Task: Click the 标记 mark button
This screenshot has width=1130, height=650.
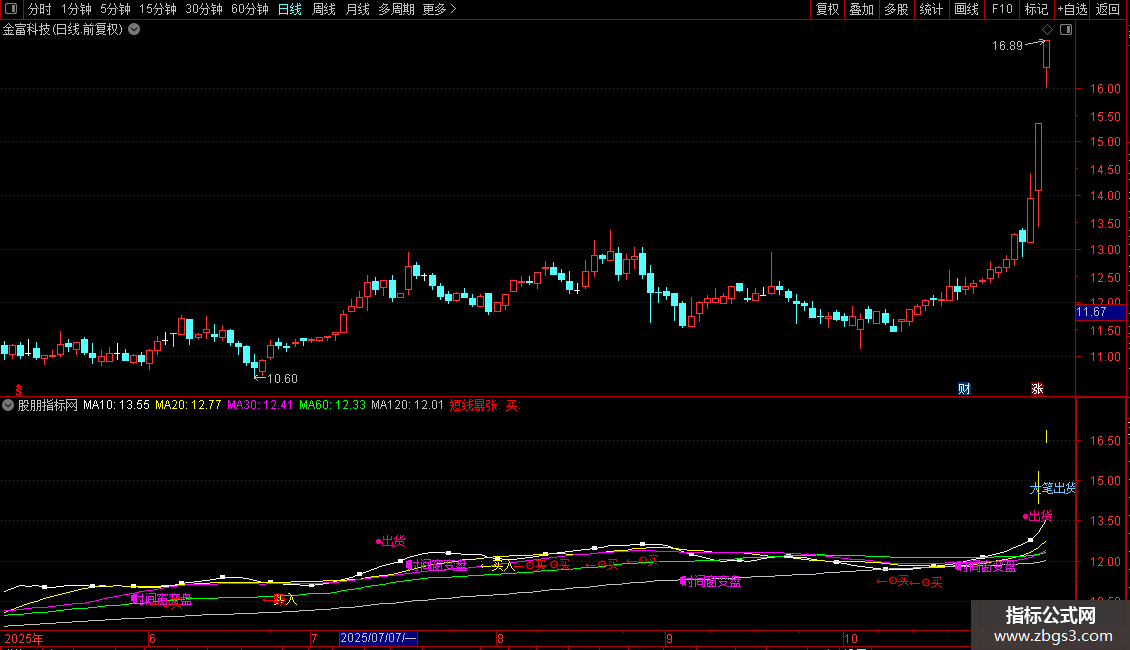Action: point(1036,9)
